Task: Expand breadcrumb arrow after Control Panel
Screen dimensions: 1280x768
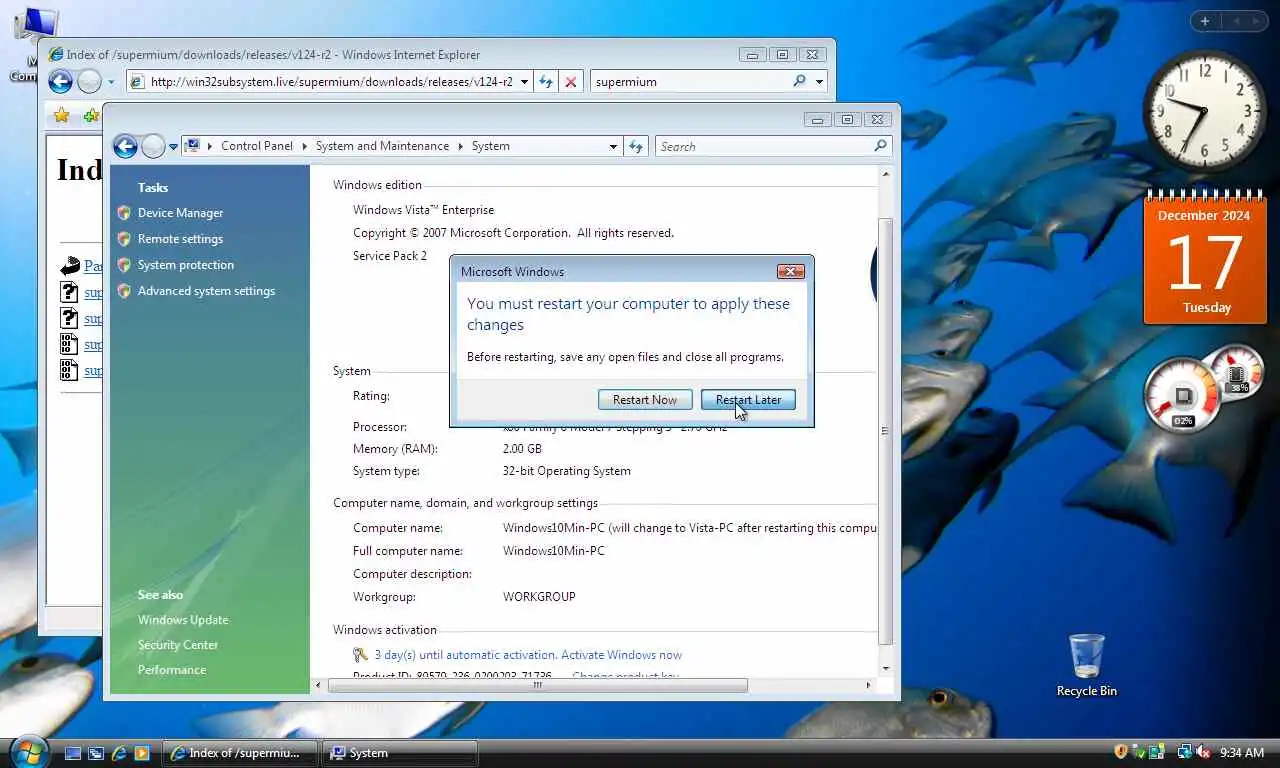Action: click(305, 146)
